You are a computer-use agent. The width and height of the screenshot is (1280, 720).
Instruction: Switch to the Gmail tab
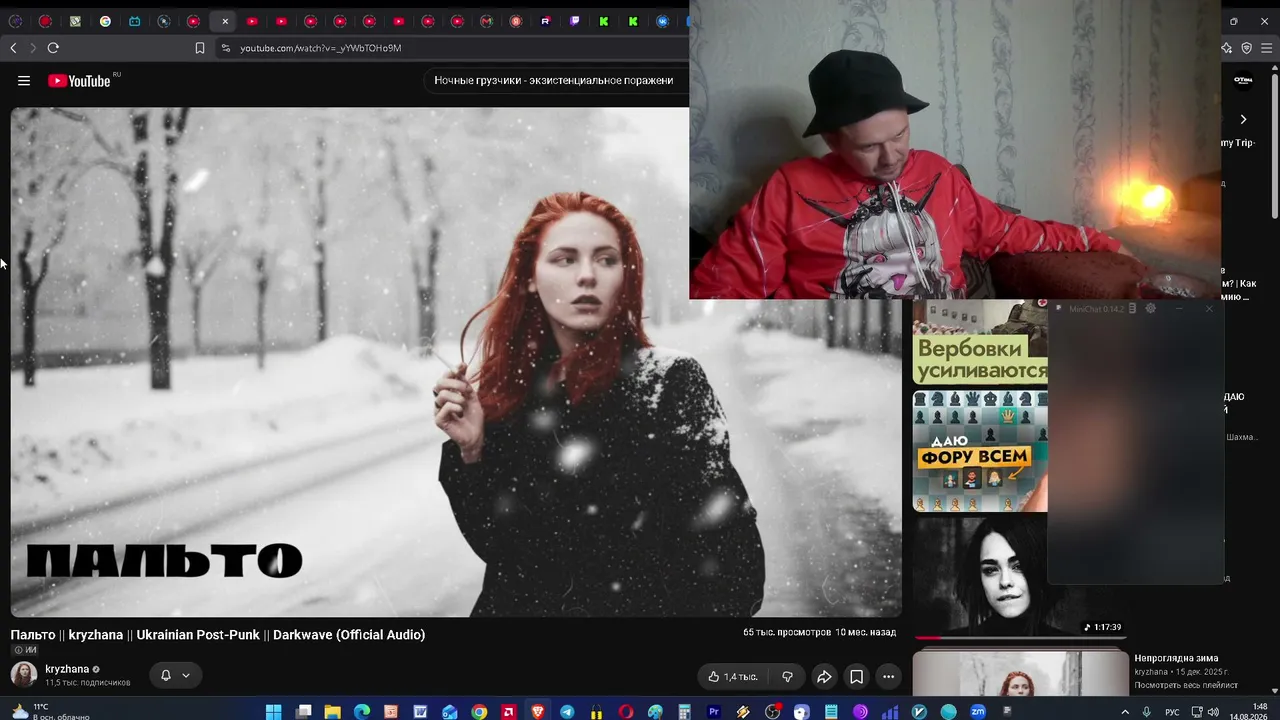tap(487, 21)
